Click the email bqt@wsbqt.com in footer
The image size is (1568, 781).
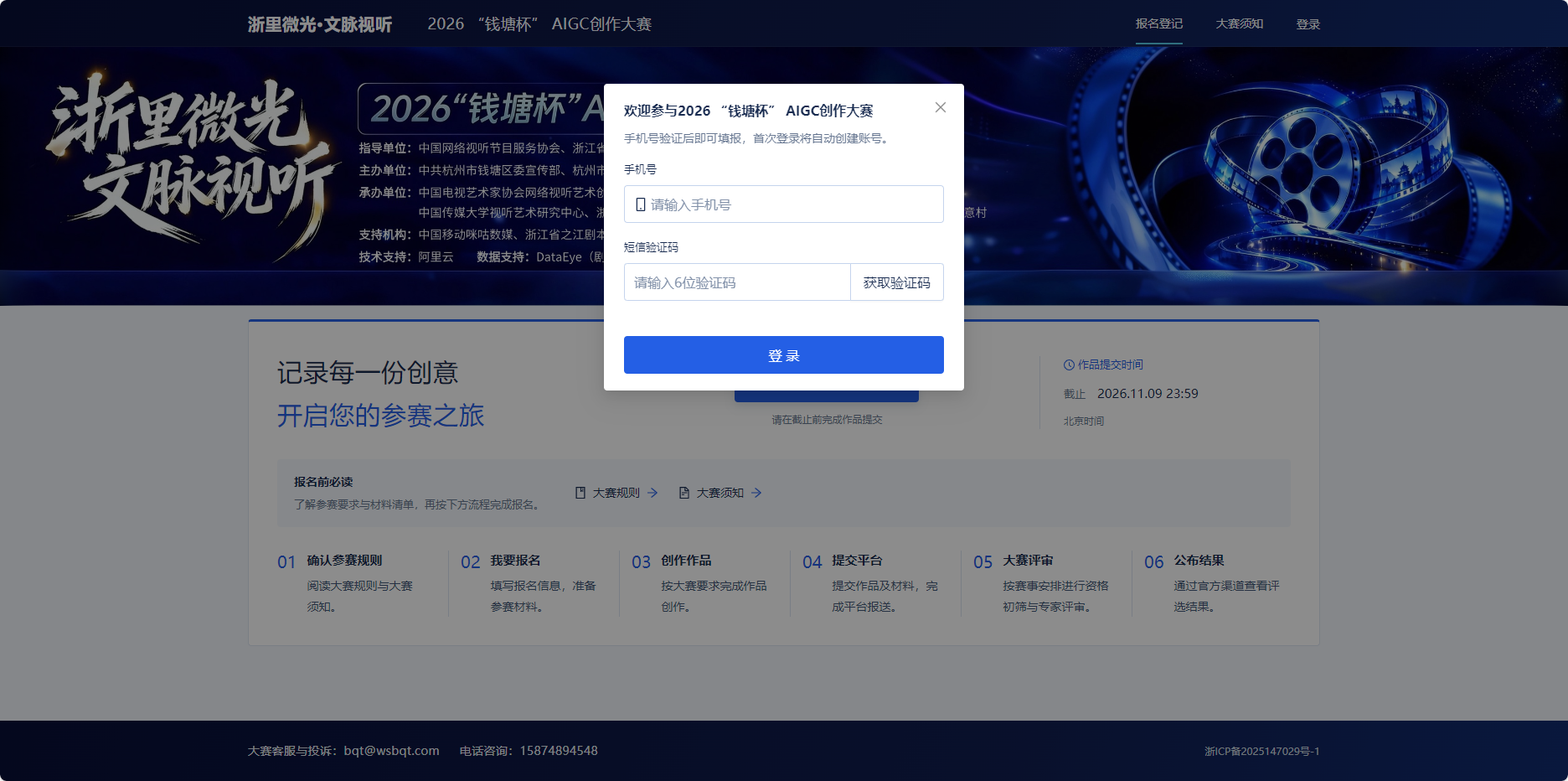coord(391,751)
